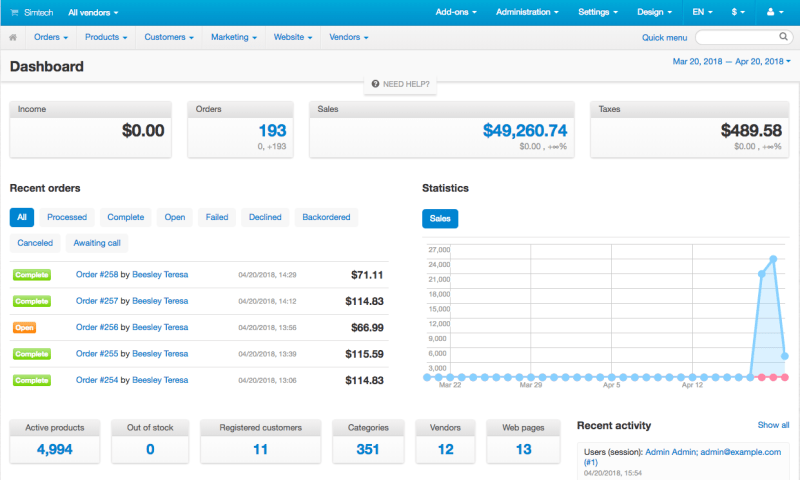Click the search magnifier icon
This screenshot has width=800, height=480.
point(783,37)
